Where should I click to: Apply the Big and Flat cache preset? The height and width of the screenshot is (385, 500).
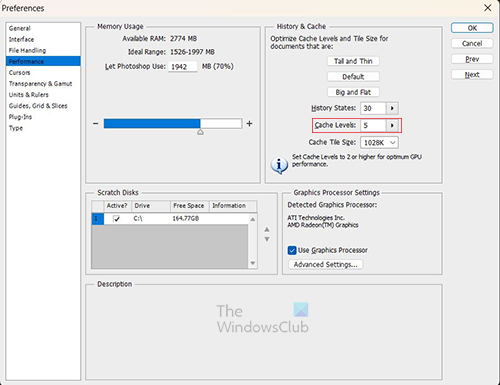point(353,92)
